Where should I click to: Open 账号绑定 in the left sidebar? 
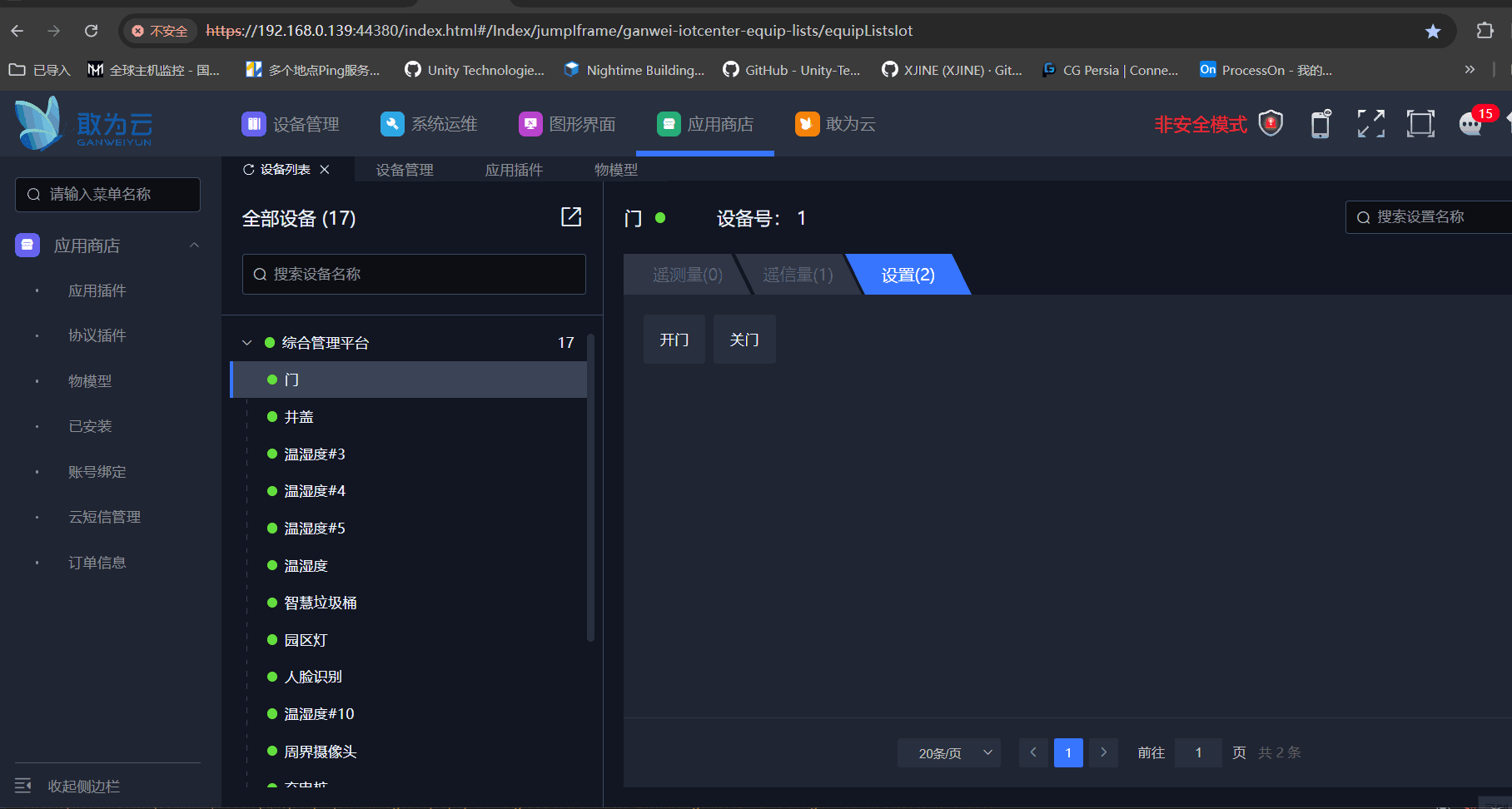pyautogui.click(x=97, y=472)
